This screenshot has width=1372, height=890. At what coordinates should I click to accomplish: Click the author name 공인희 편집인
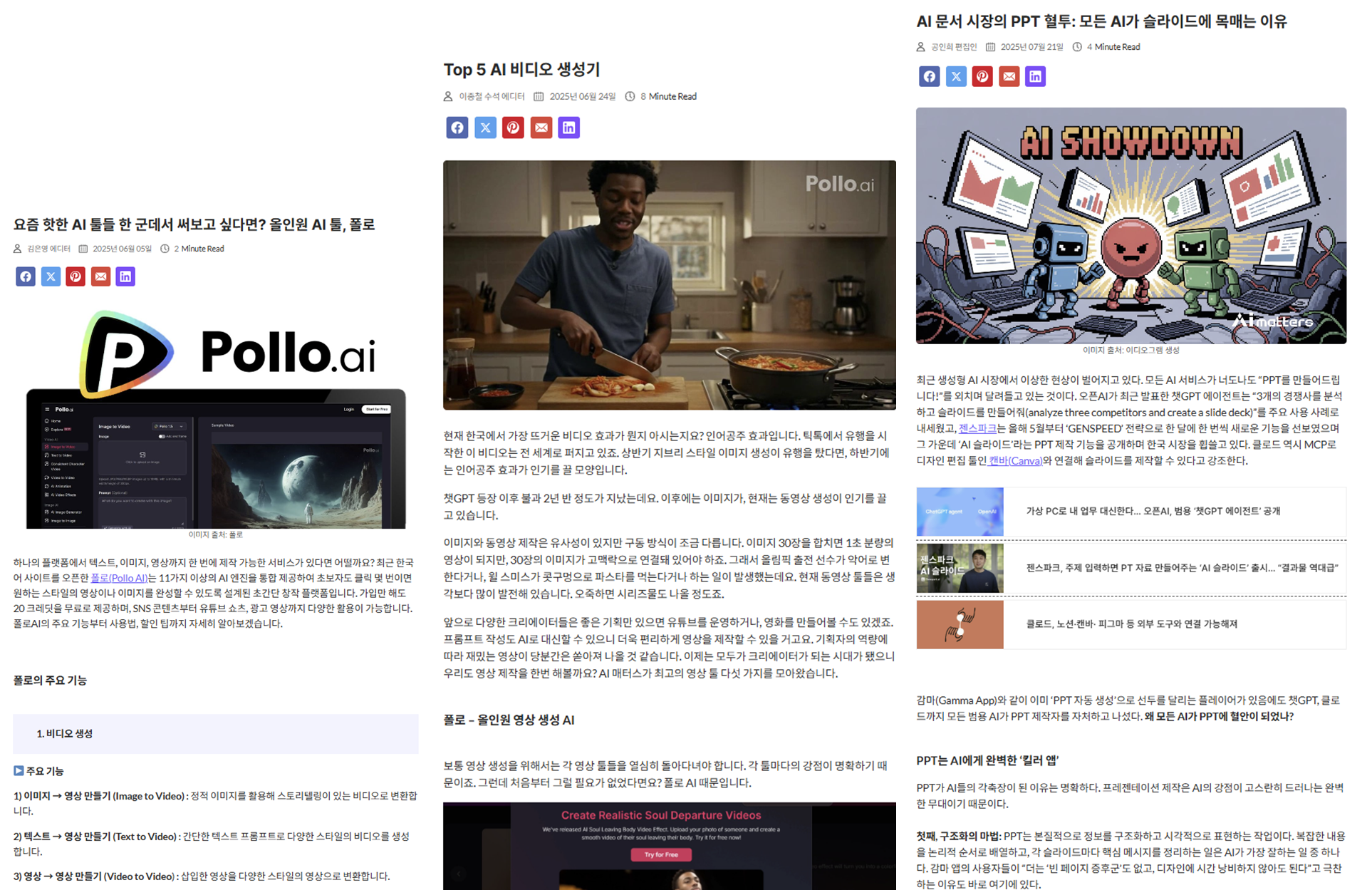954,47
